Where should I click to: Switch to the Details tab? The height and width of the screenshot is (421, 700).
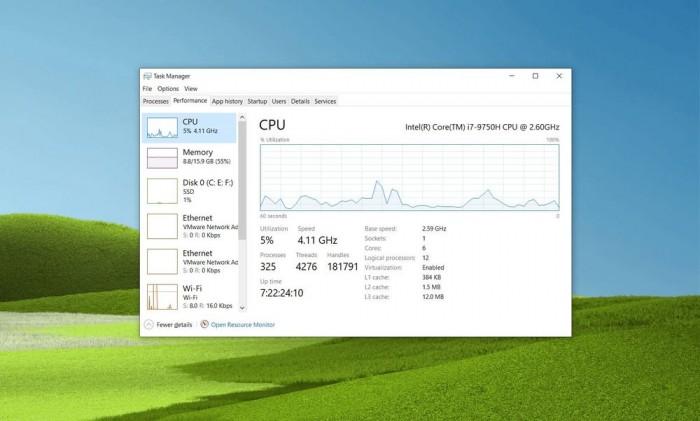click(300, 101)
